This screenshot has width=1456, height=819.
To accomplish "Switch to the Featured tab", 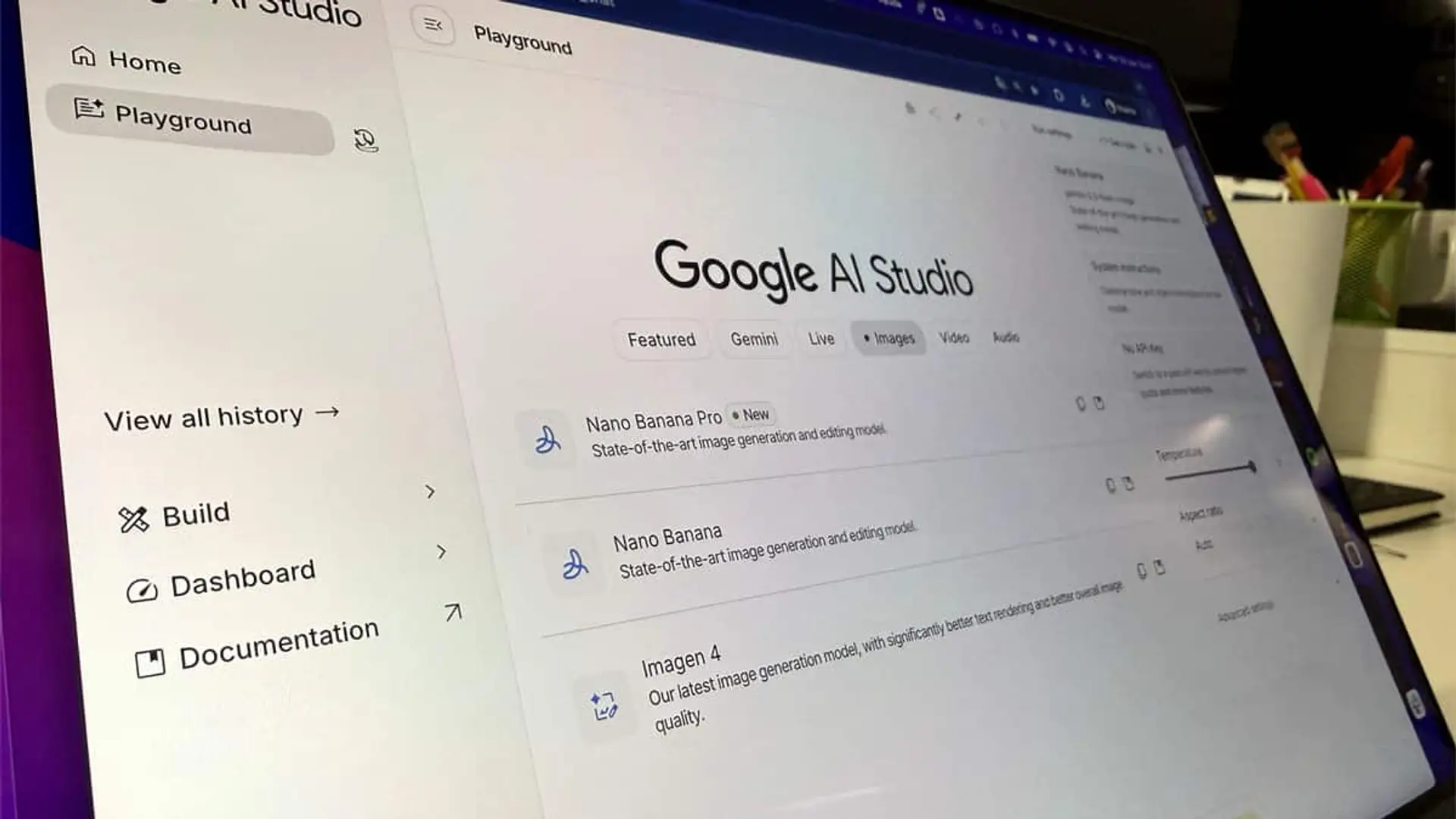I will (661, 339).
